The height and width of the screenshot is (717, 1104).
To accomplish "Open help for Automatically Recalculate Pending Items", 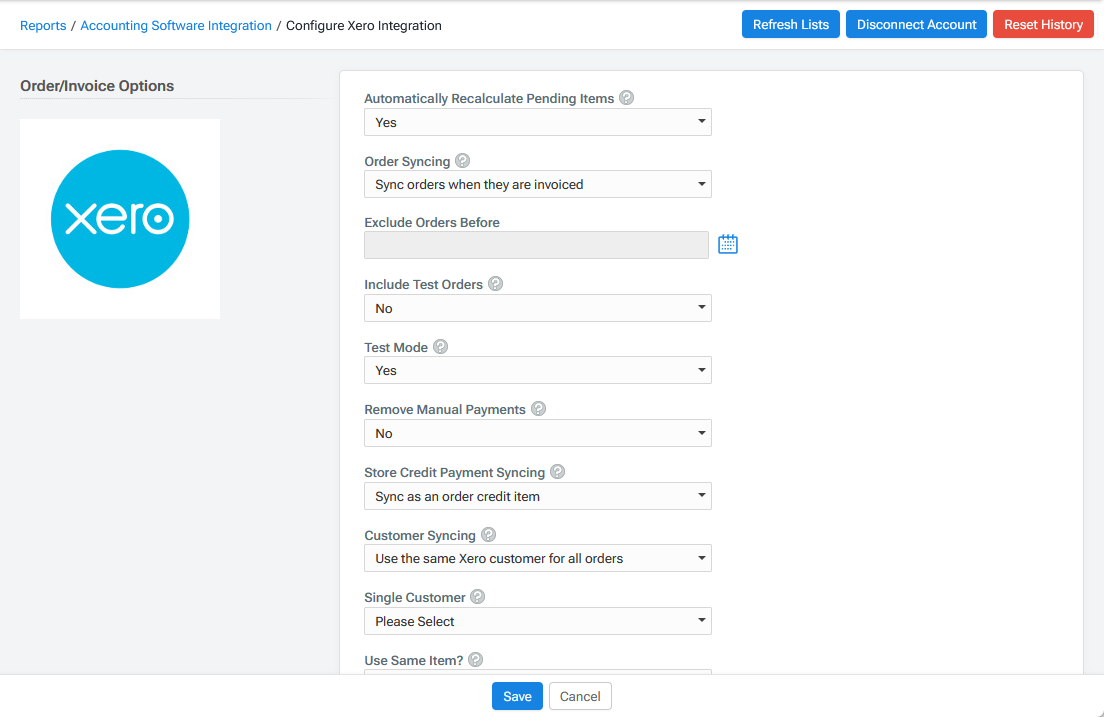I will [627, 98].
